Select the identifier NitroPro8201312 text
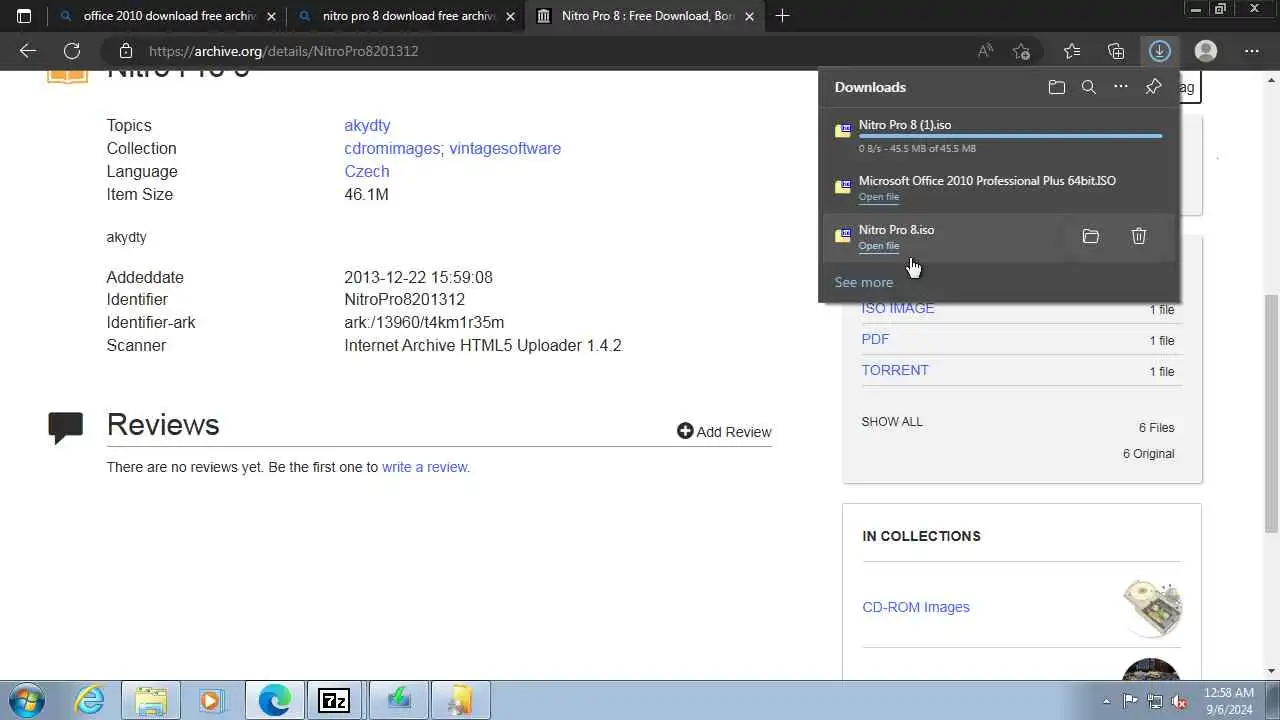 (x=404, y=299)
